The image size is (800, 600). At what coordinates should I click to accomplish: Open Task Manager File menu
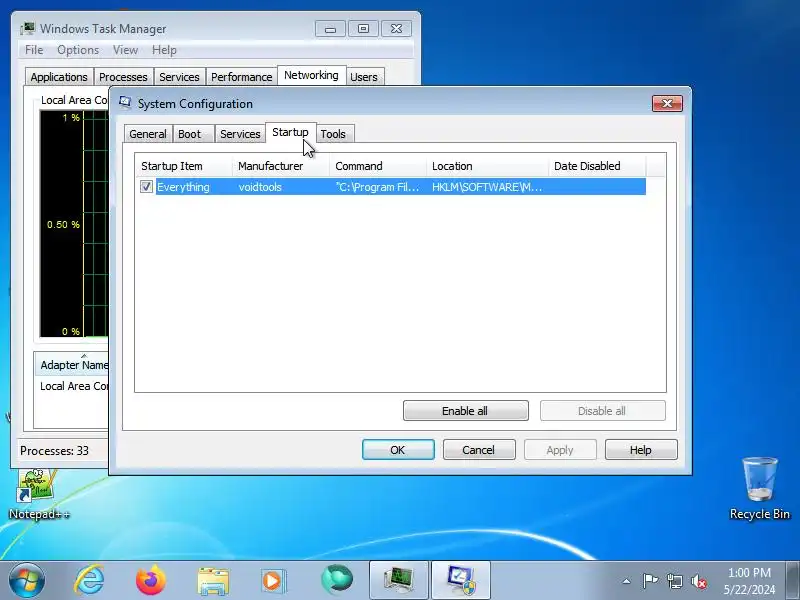tap(34, 50)
